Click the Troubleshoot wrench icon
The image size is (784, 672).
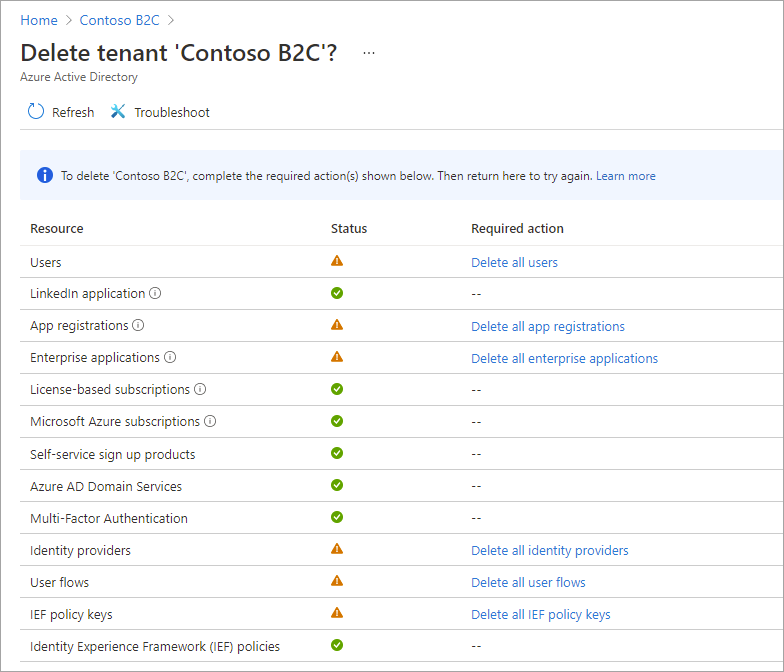(118, 112)
